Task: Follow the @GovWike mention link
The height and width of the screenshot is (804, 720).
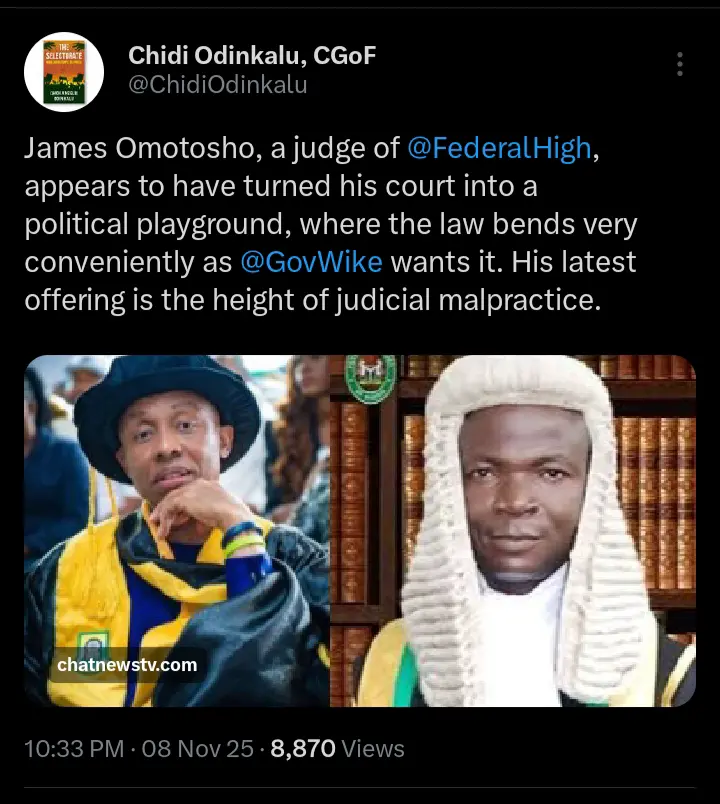Action: (312, 263)
